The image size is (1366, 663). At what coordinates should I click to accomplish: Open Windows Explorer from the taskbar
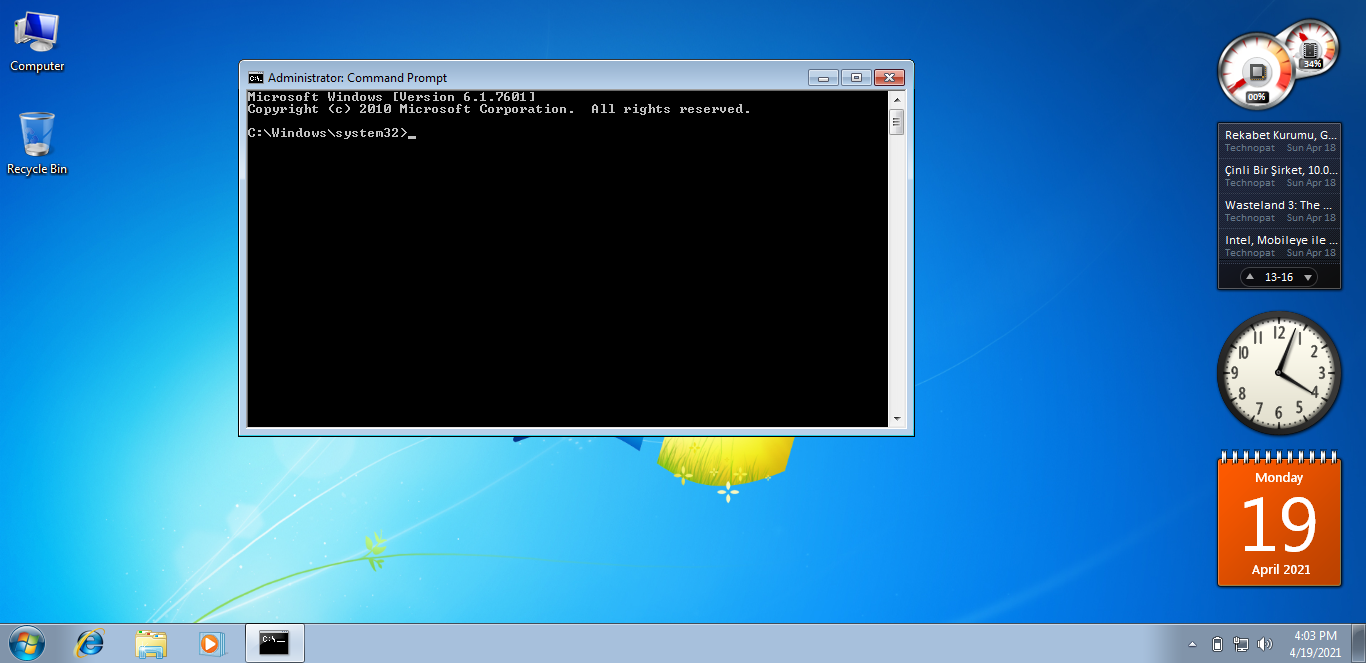tap(151, 643)
